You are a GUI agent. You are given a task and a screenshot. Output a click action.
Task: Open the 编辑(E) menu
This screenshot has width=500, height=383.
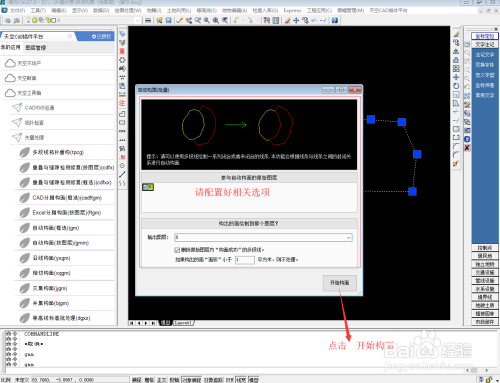(x=59, y=11)
